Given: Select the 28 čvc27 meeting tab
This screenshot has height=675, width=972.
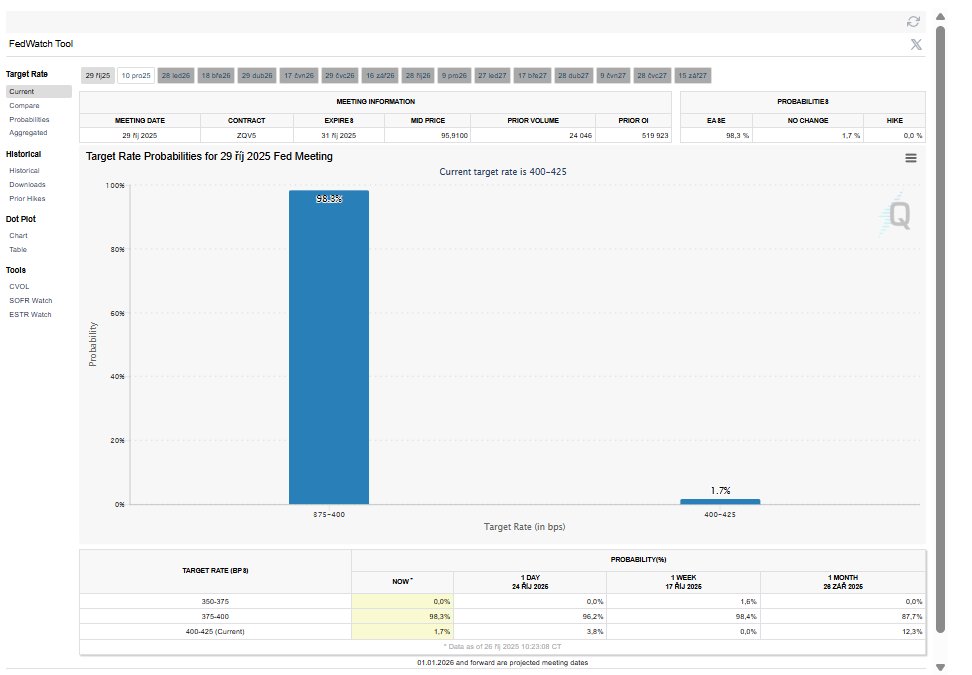Looking at the screenshot, I should pyautogui.click(x=652, y=76).
